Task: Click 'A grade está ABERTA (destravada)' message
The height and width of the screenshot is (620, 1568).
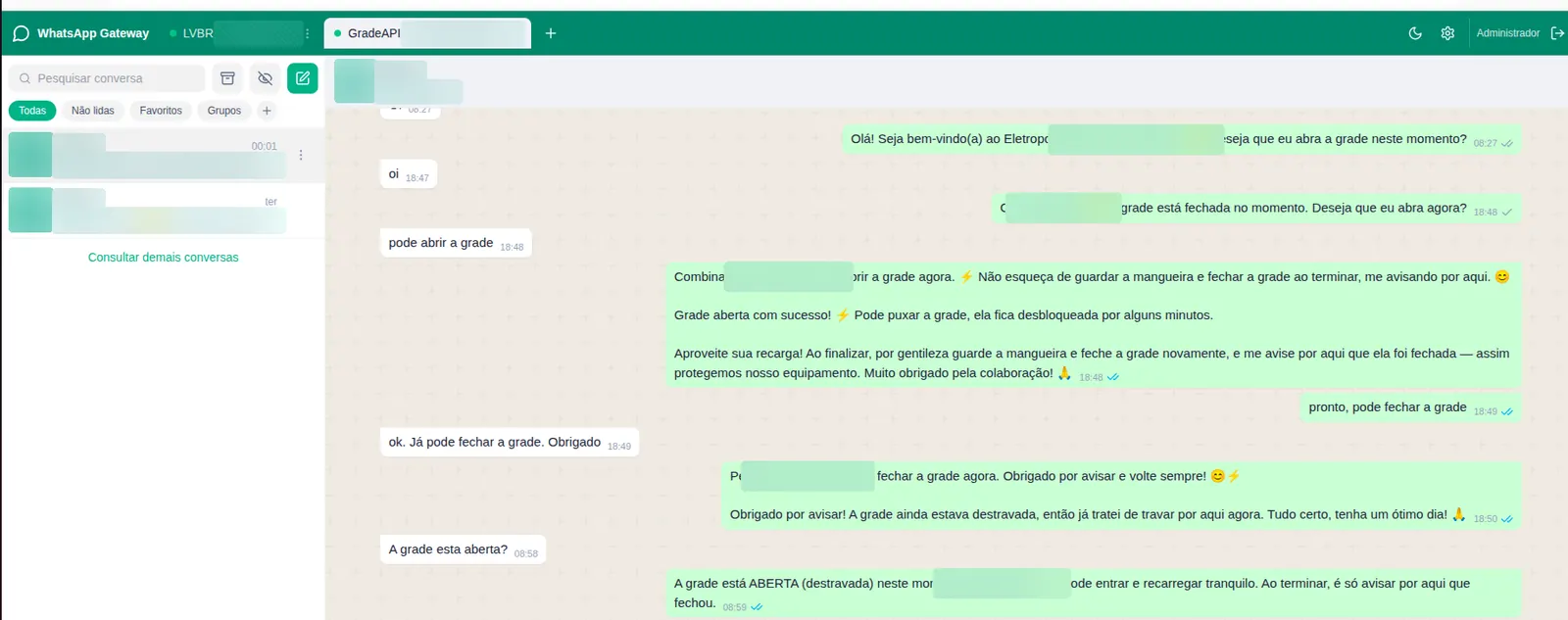Action: [x=1094, y=593]
